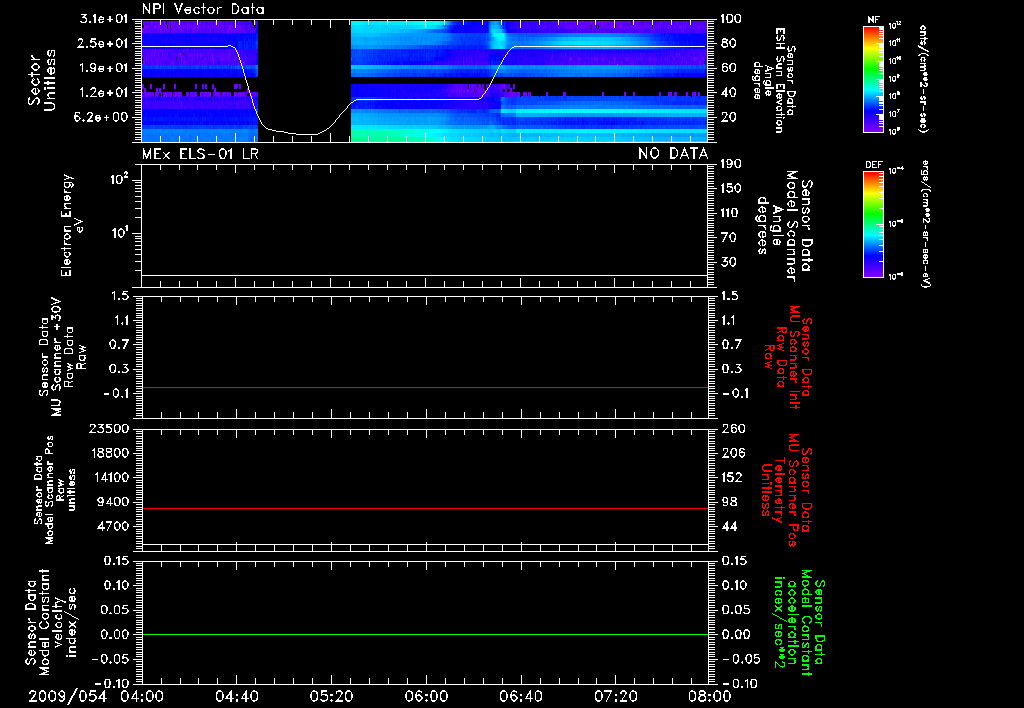Click the 'Electron Energy eV' axis label
Image resolution: width=1024 pixels, height=708 pixels.
tap(72, 225)
